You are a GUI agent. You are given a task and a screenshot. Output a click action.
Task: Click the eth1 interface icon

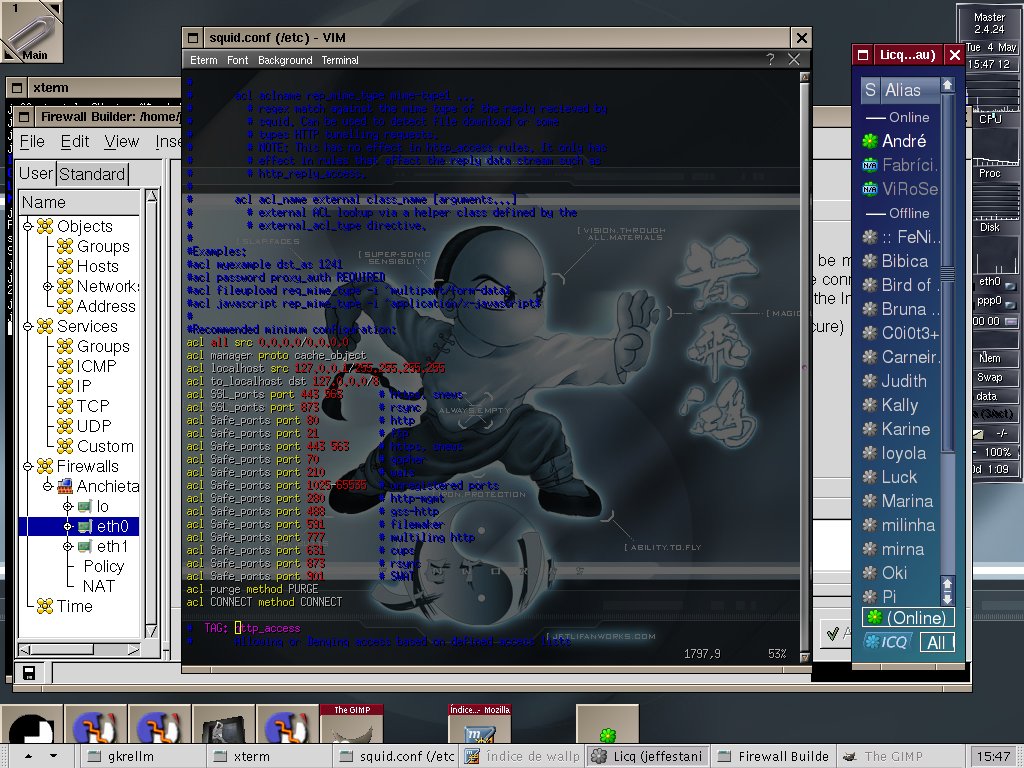click(x=85, y=546)
